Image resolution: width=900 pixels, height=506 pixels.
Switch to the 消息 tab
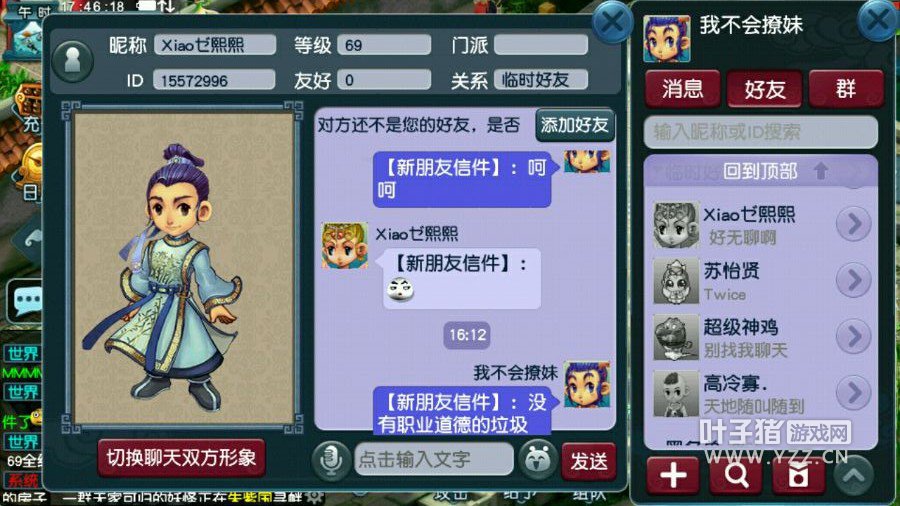pos(682,89)
